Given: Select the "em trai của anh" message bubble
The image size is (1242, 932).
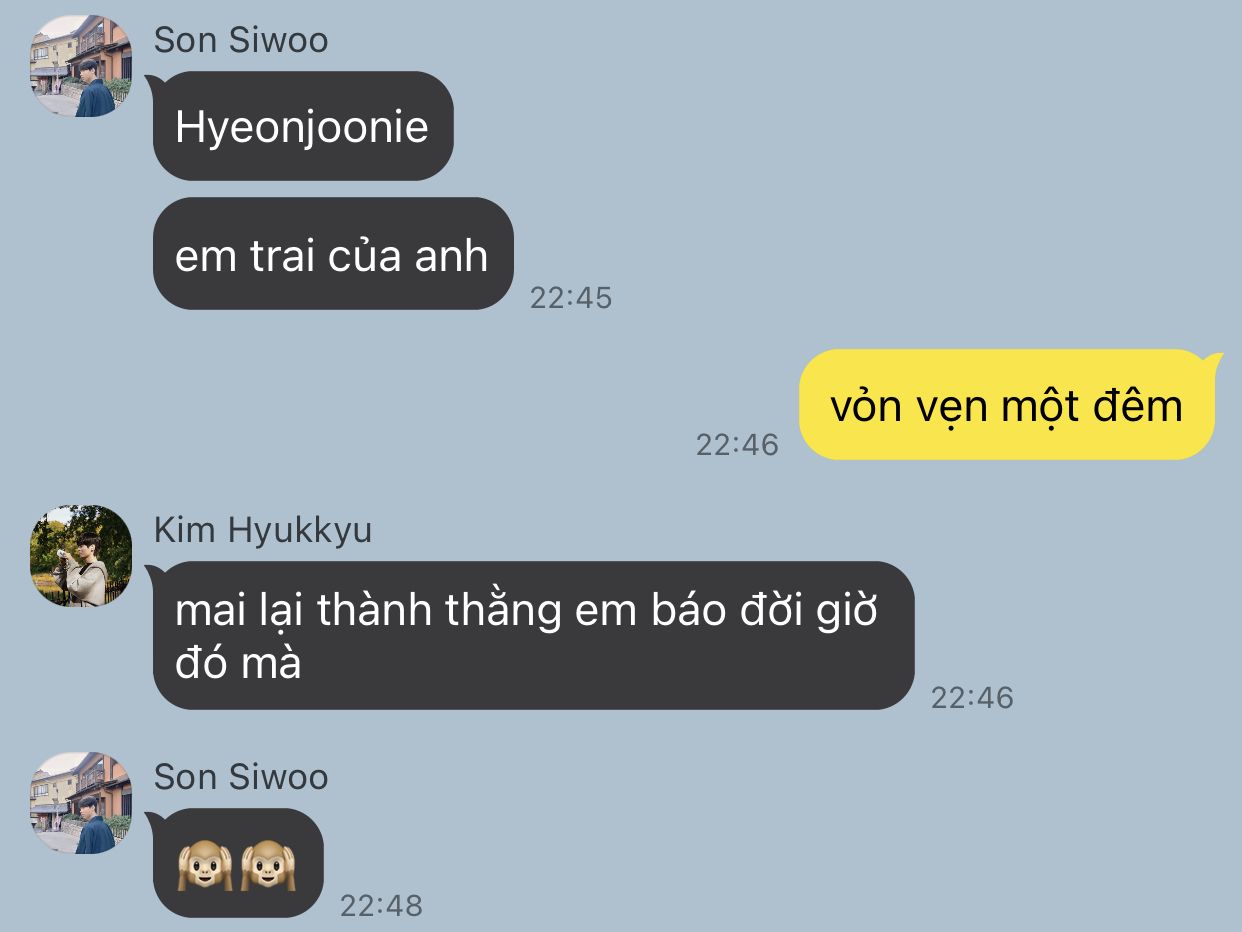Looking at the screenshot, I should tap(331, 254).
